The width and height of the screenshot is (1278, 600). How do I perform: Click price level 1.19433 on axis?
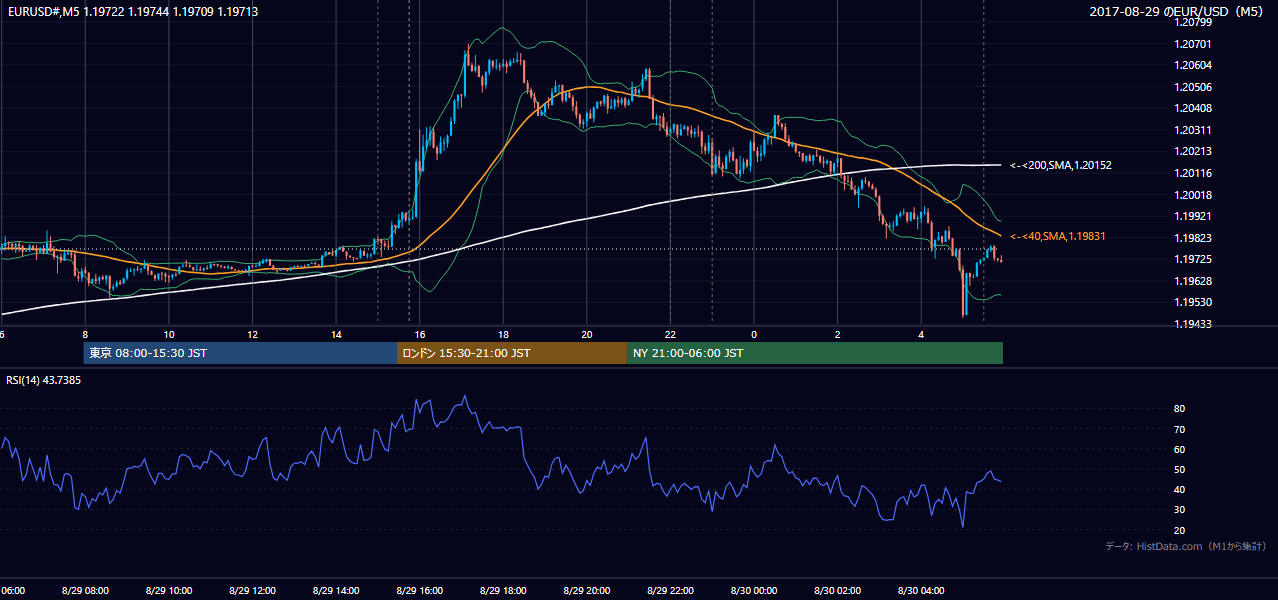pos(1195,325)
